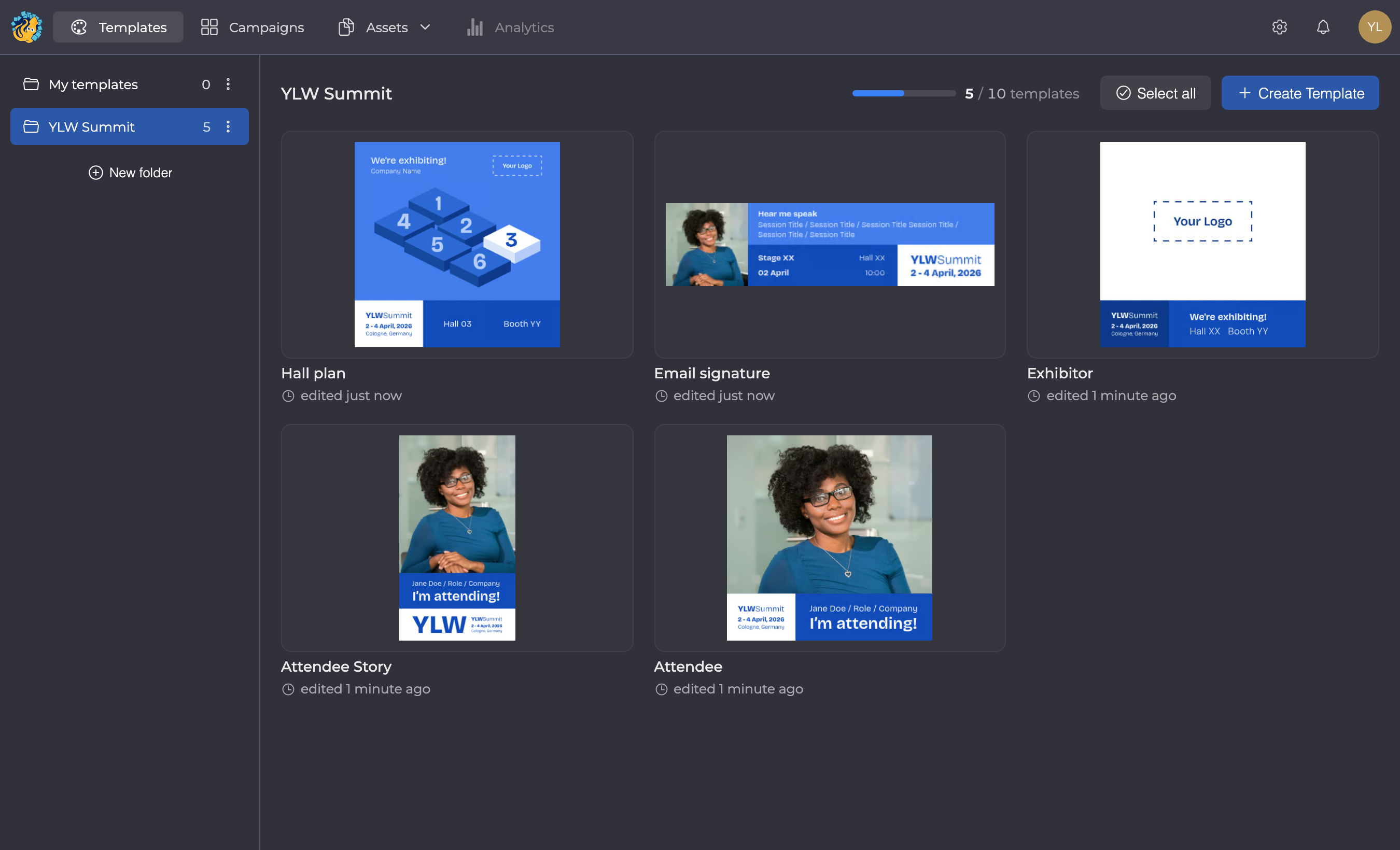Viewport: 1400px width, 850px height.
Task: Click the Email signature title text
Action: pos(712,373)
